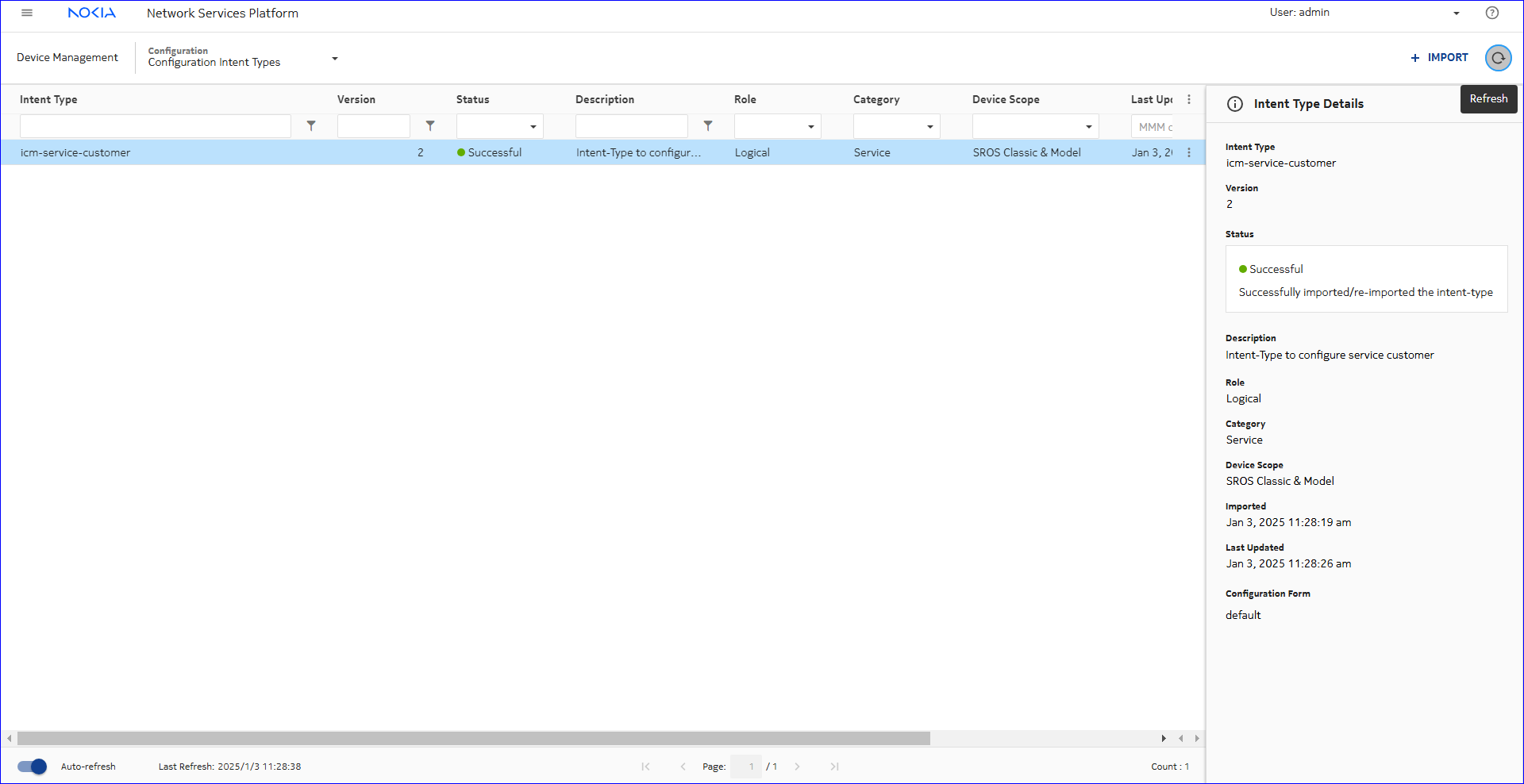Viewport: 1524px width, 784px height.
Task: Open the help question mark icon
Action: [1492, 13]
